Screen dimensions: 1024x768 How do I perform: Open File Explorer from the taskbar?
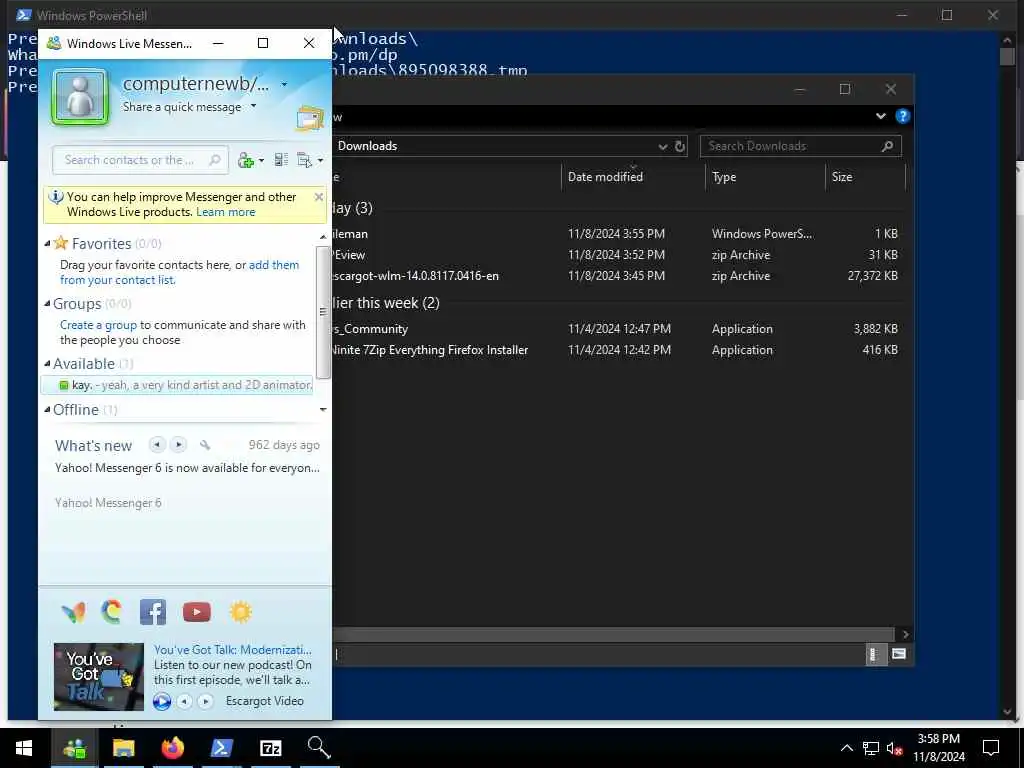point(123,748)
